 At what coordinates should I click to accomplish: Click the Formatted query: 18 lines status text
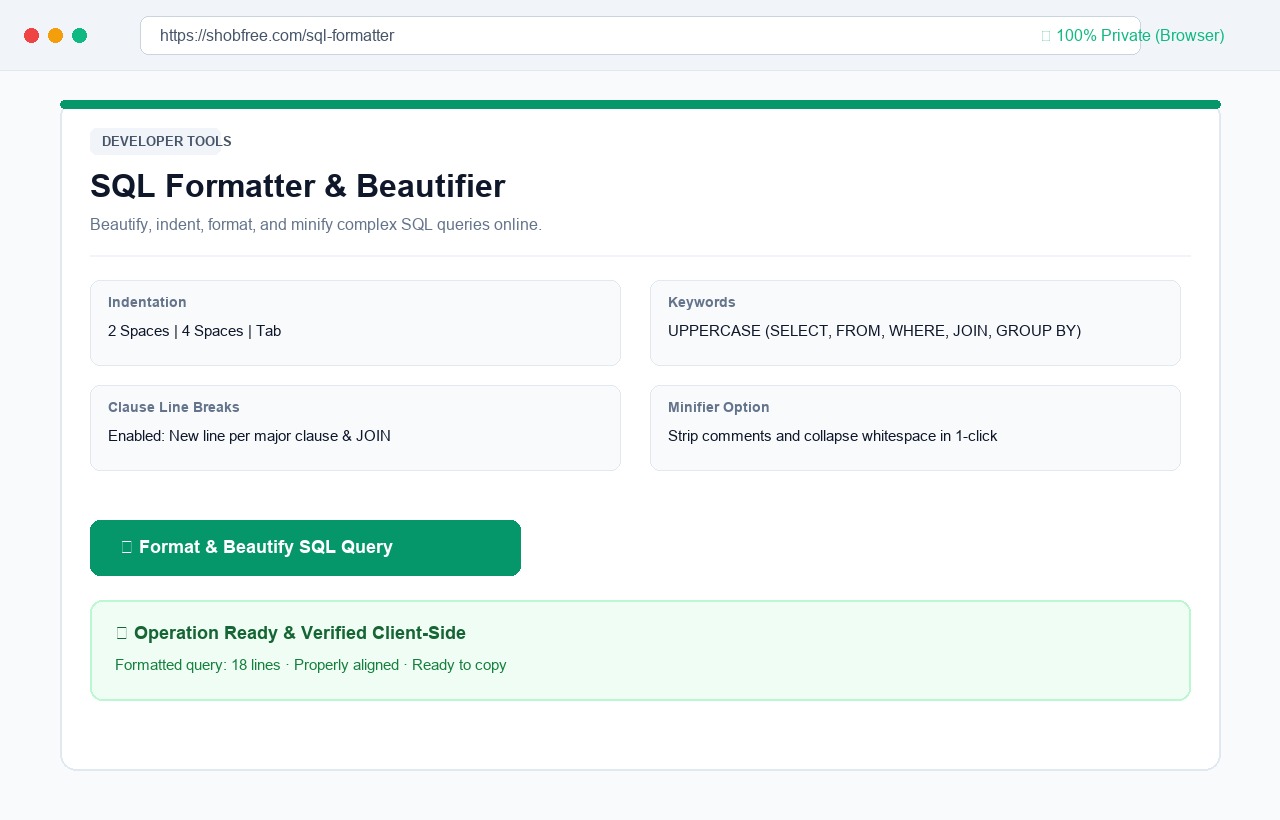(x=311, y=665)
